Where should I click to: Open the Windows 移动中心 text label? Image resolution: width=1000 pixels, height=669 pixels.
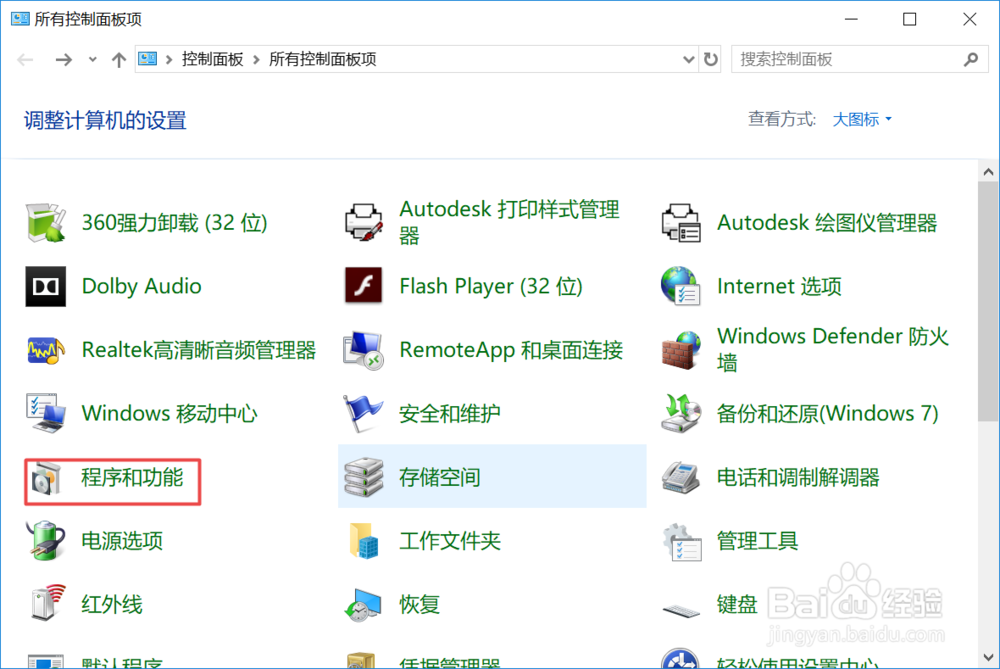(170, 414)
